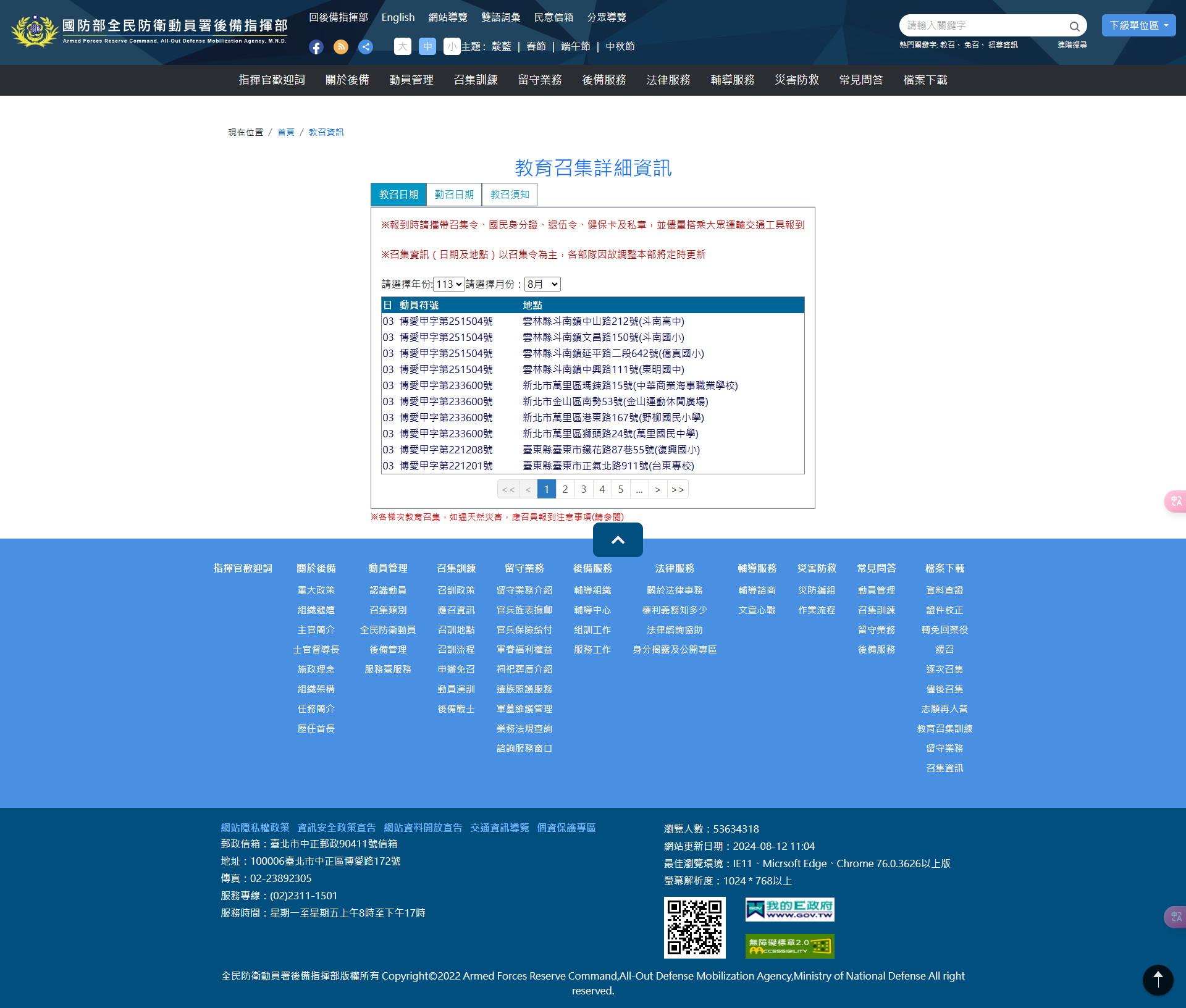Click the back-to-top arrow circle icon
The height and width of the screenshot is (1008, 1186).
pos(1158,979)
